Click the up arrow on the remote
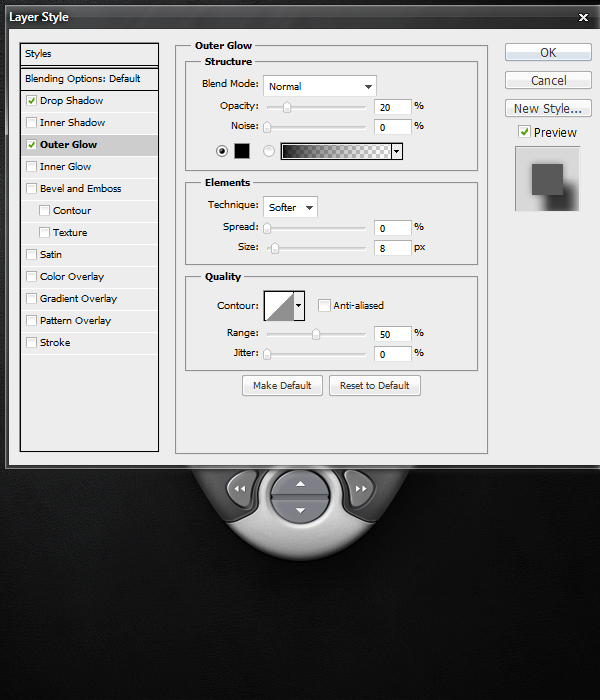 300,483
